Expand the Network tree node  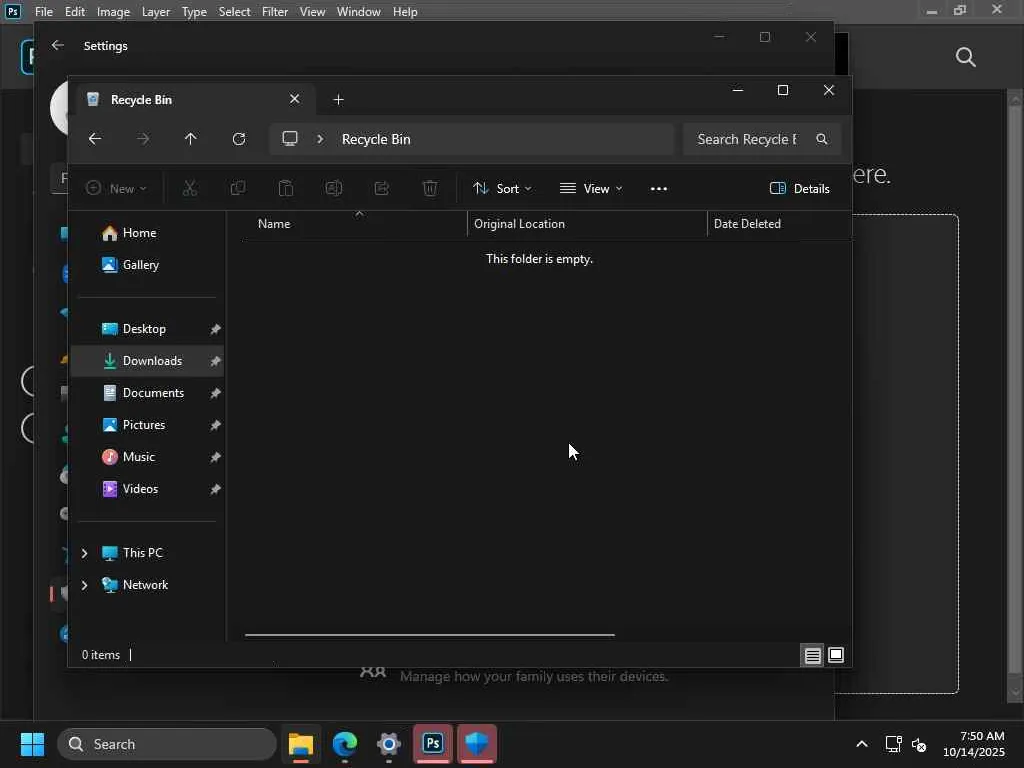click(84, 585)
